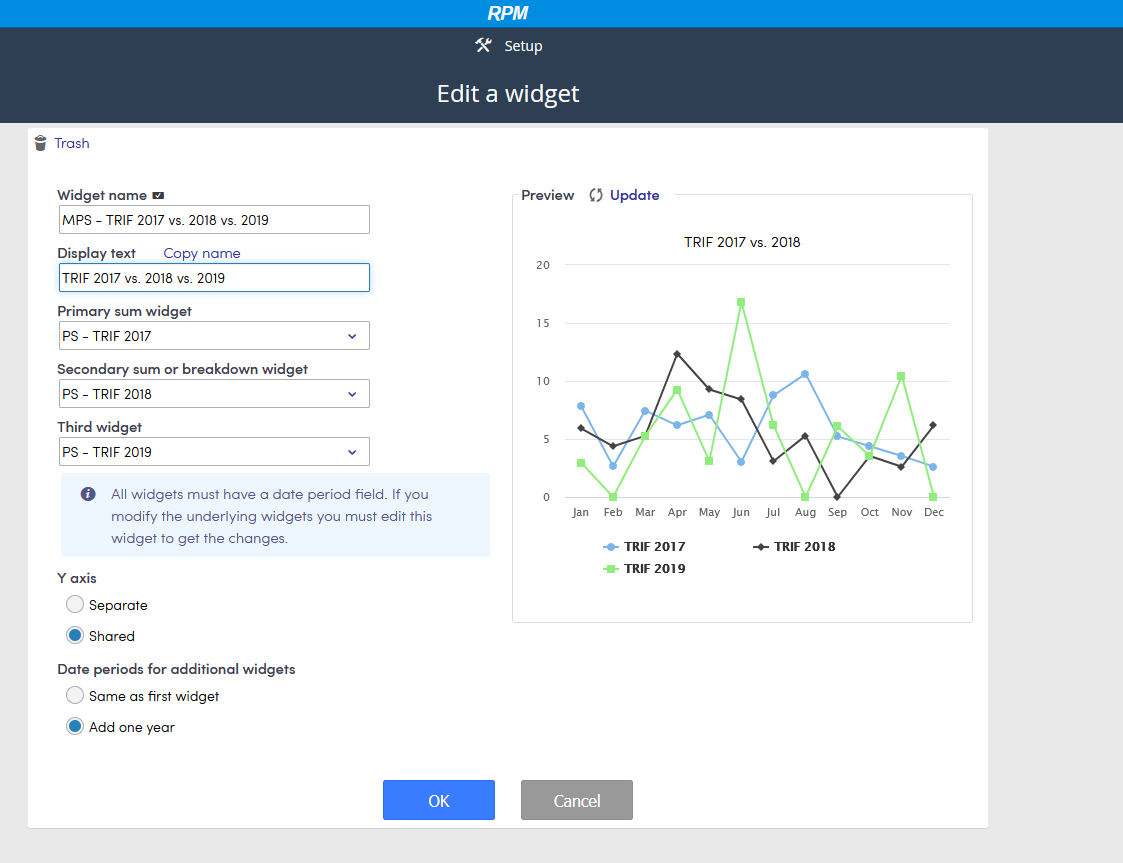Refresh the preview via the Update icon

click(596, 195)
